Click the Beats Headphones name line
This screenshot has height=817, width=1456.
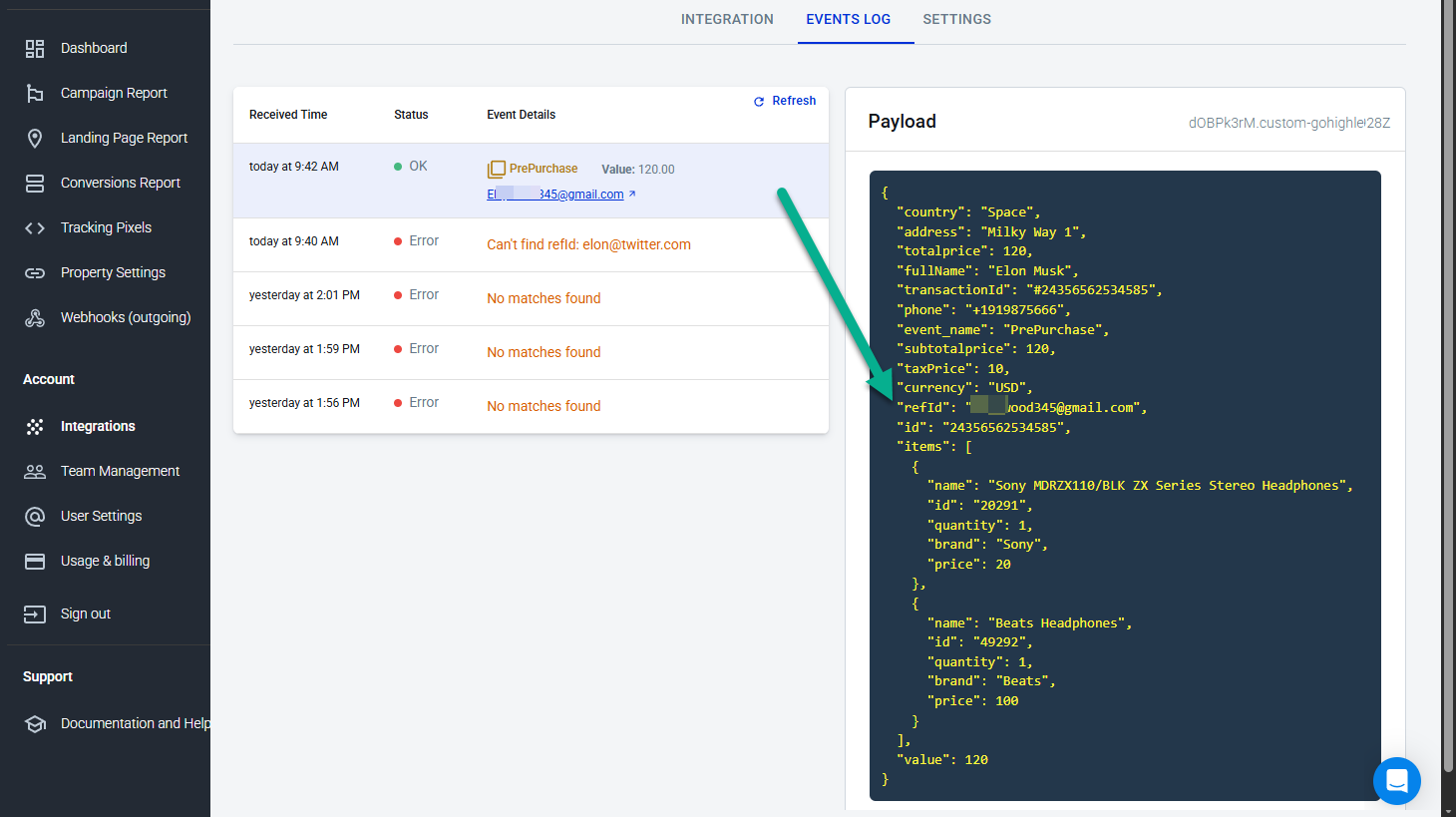click(1030, 623)
